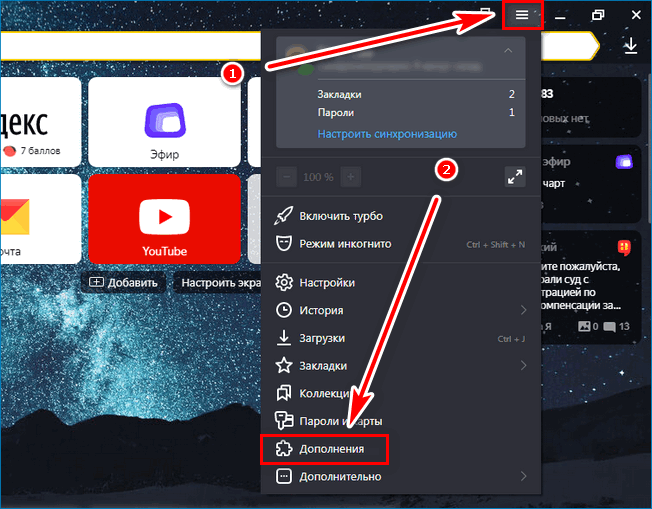Open the hamburger menu button in the title bar
The width and height of the screenshot is (652, 509).
521,15
